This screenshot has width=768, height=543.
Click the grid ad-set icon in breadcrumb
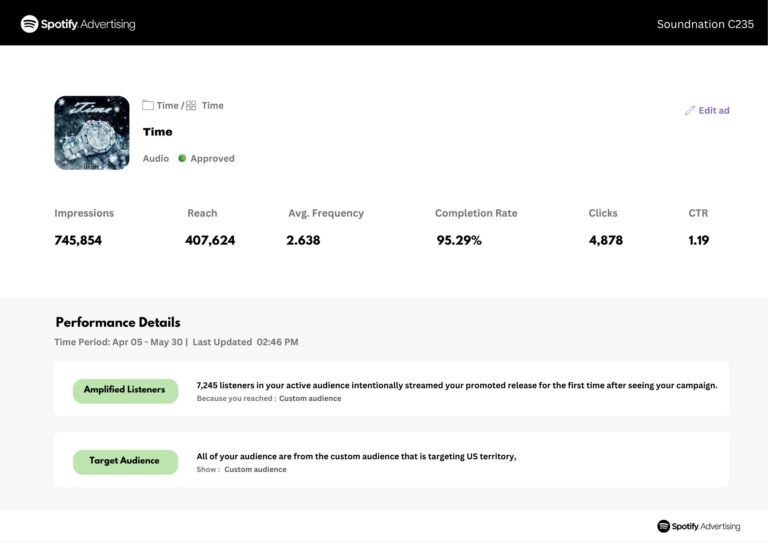tap(191, 105)
